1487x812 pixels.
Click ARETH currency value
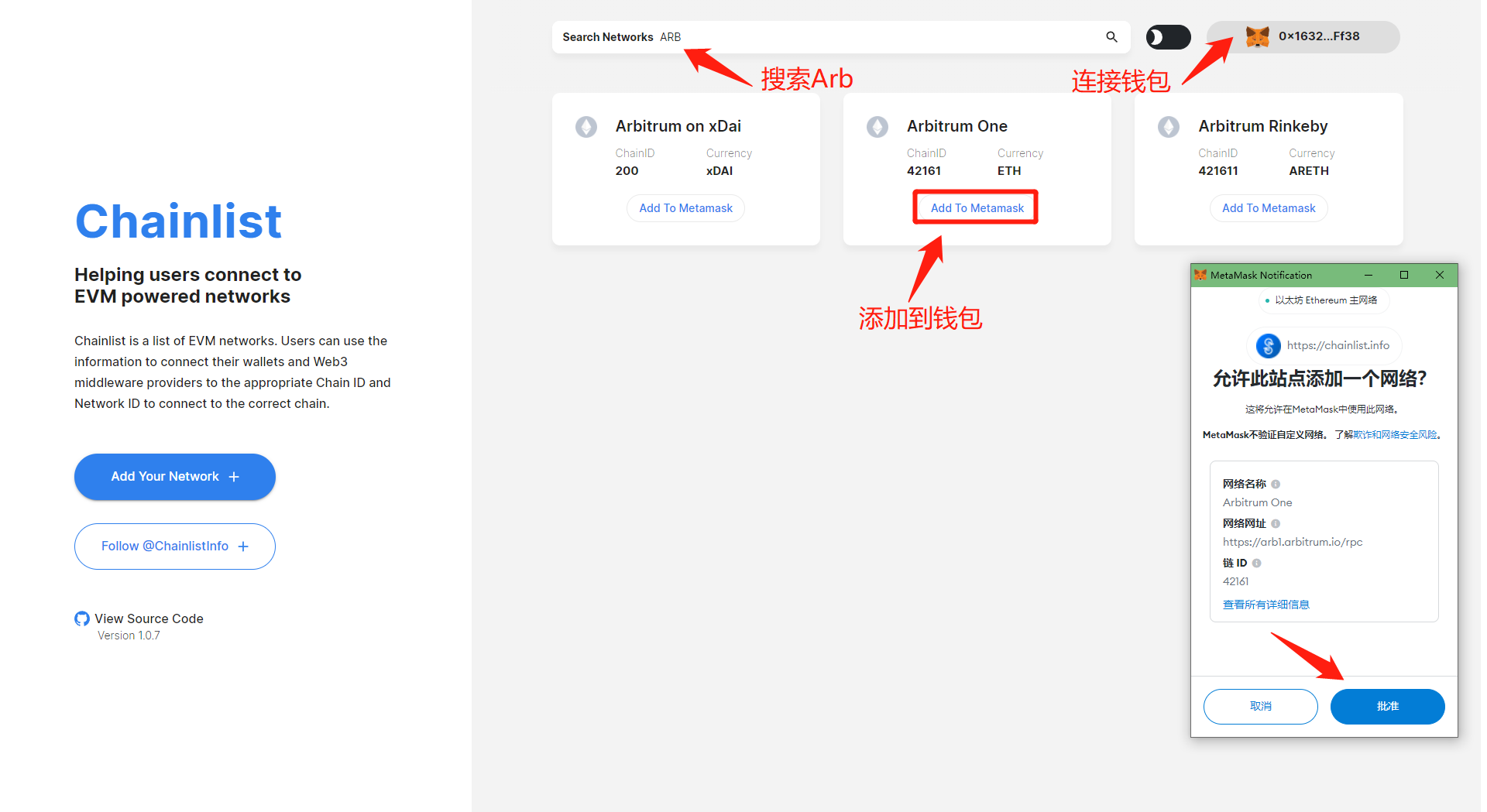click(x=1309, y=171)
